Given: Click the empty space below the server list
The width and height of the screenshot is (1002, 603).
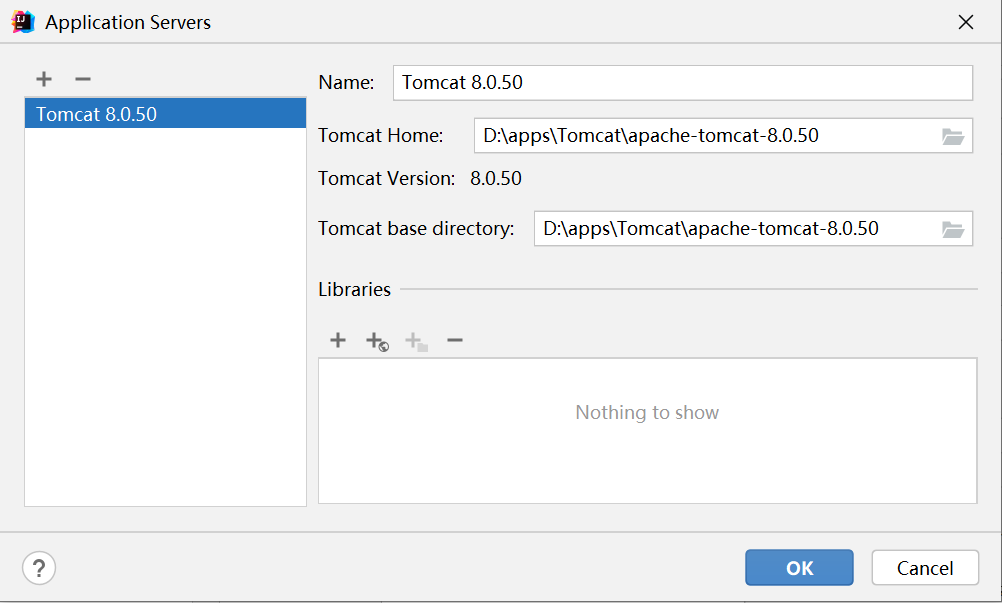Looking at the screenshot, I should click(165, 320).
